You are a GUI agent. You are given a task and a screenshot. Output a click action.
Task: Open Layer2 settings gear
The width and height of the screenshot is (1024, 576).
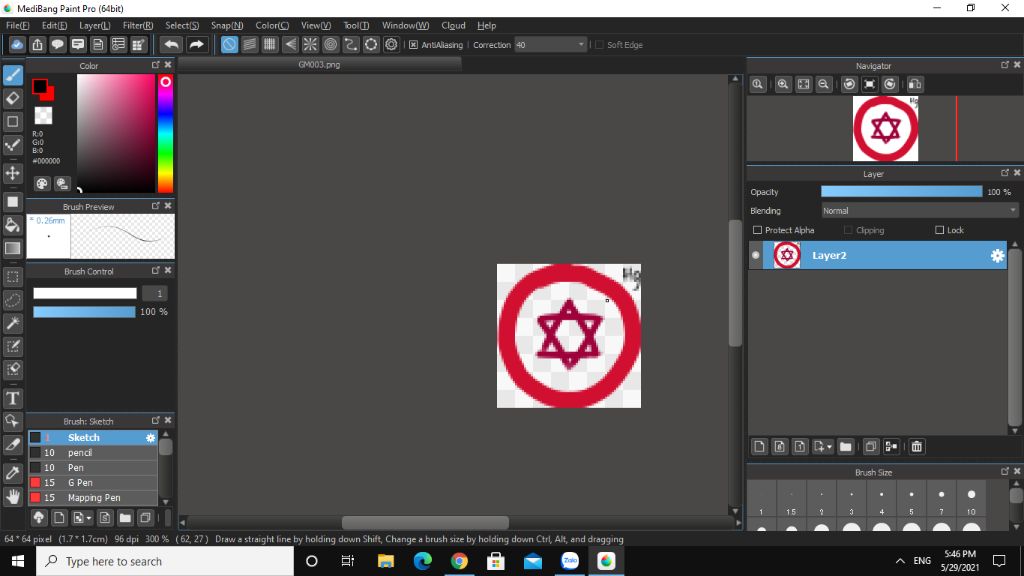click(997, 255)
